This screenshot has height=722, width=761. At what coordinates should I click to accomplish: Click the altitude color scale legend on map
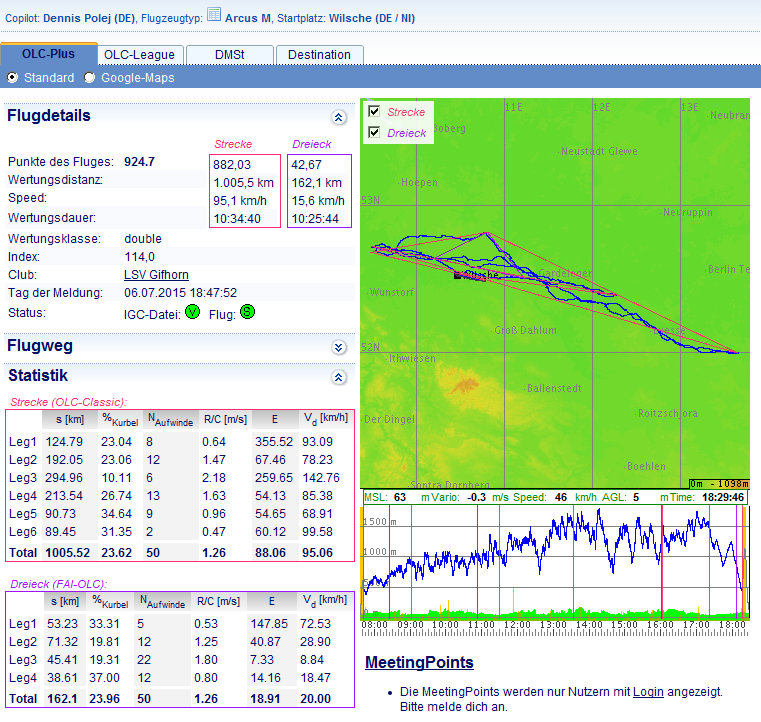tap(718, 483)
